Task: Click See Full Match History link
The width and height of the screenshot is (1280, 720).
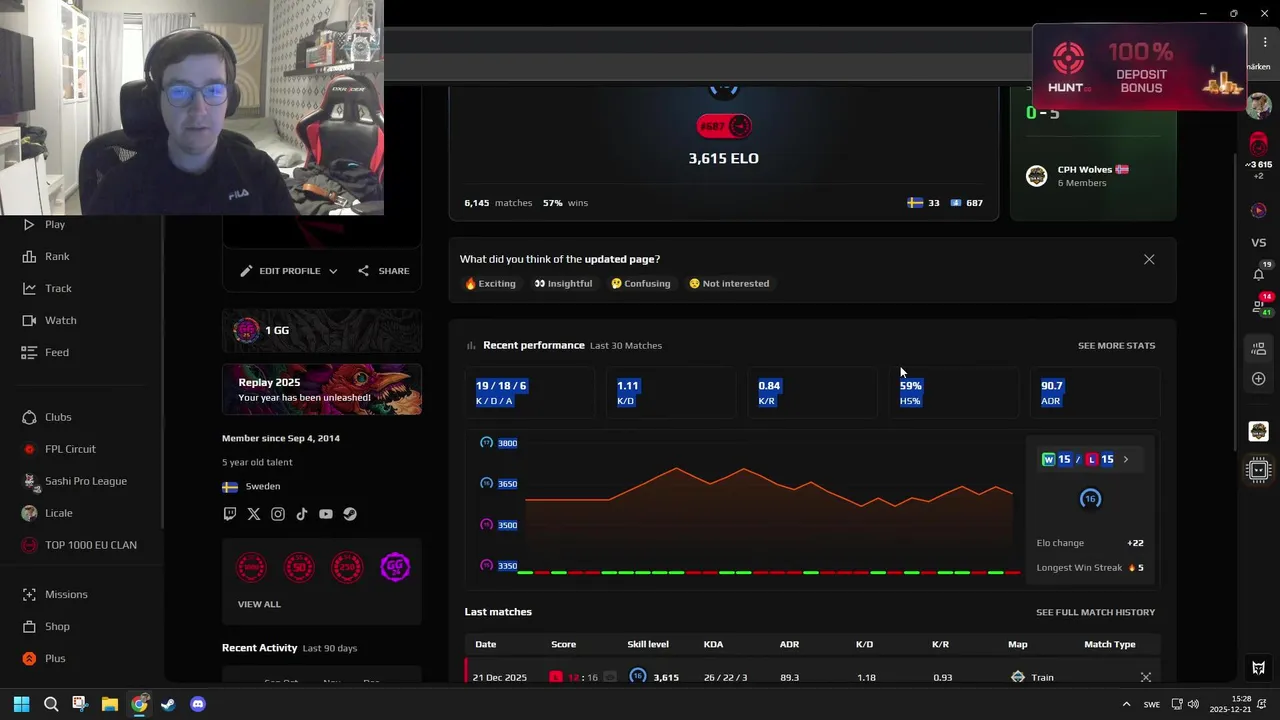Action: click(1095, 612)
